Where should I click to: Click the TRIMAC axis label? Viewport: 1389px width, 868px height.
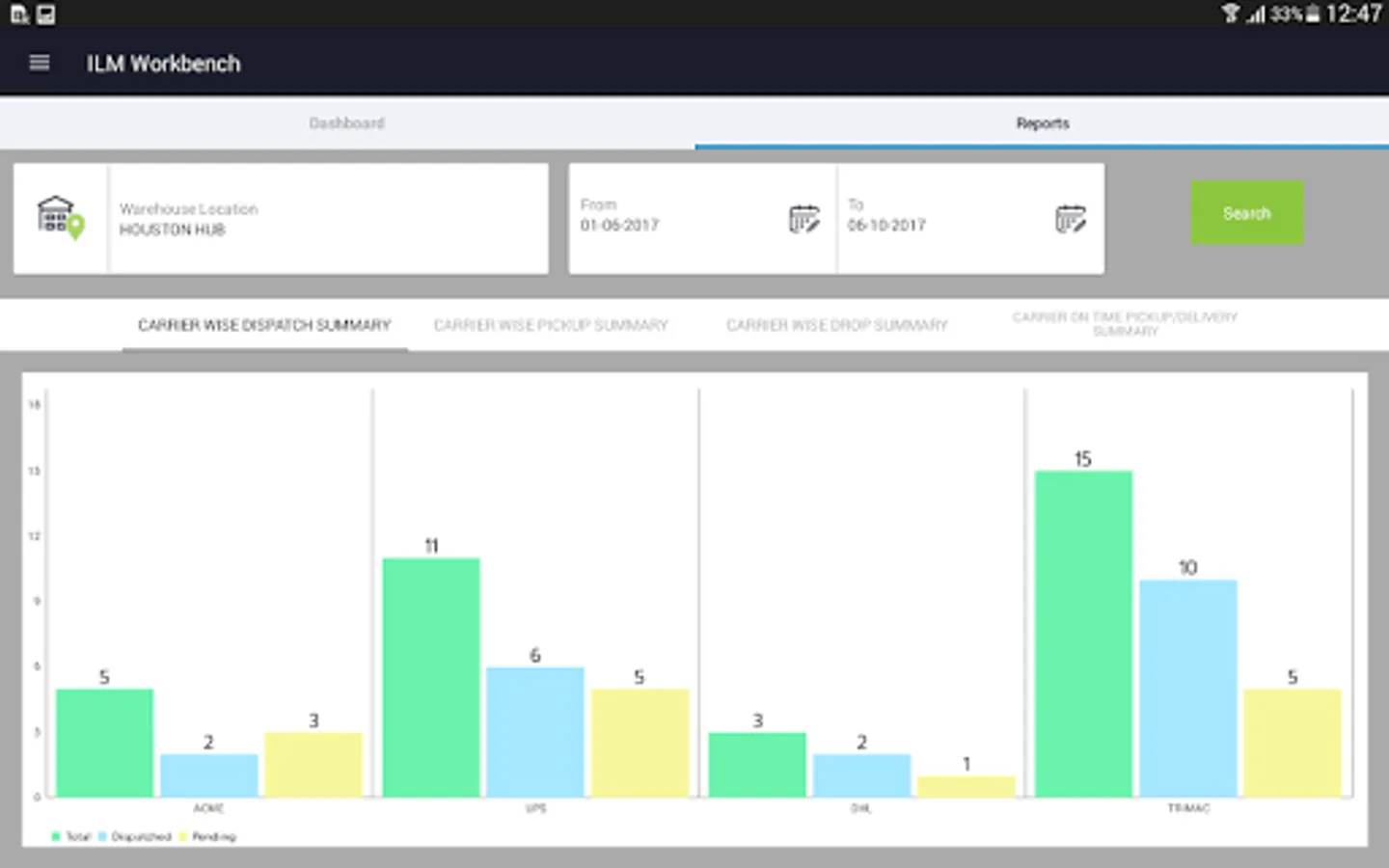pos(1188,808)
